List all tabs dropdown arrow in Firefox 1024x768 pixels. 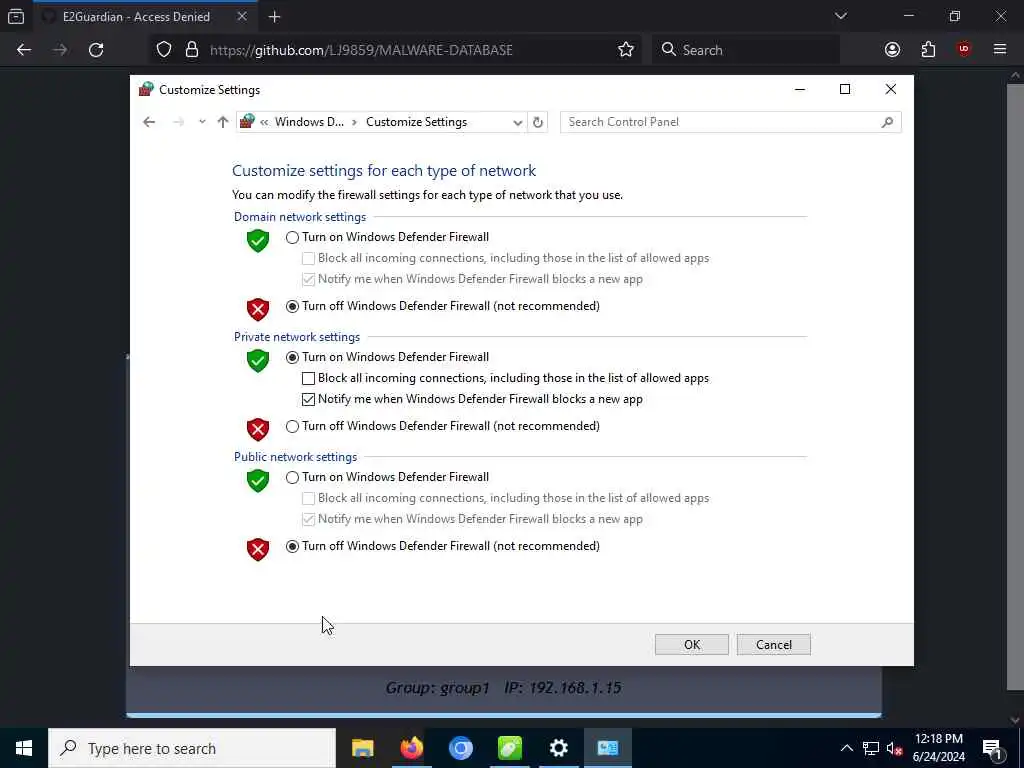[x=840, y=16]
